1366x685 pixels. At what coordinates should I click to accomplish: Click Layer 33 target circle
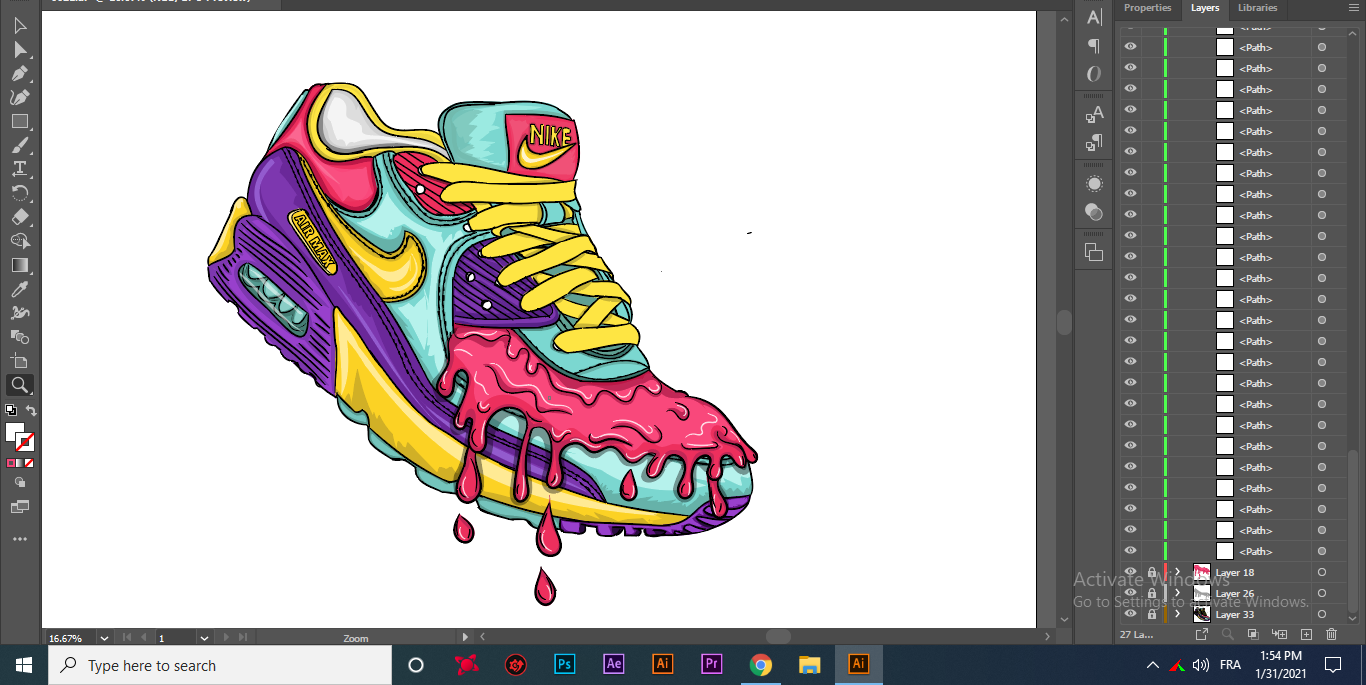[1322, 615]
